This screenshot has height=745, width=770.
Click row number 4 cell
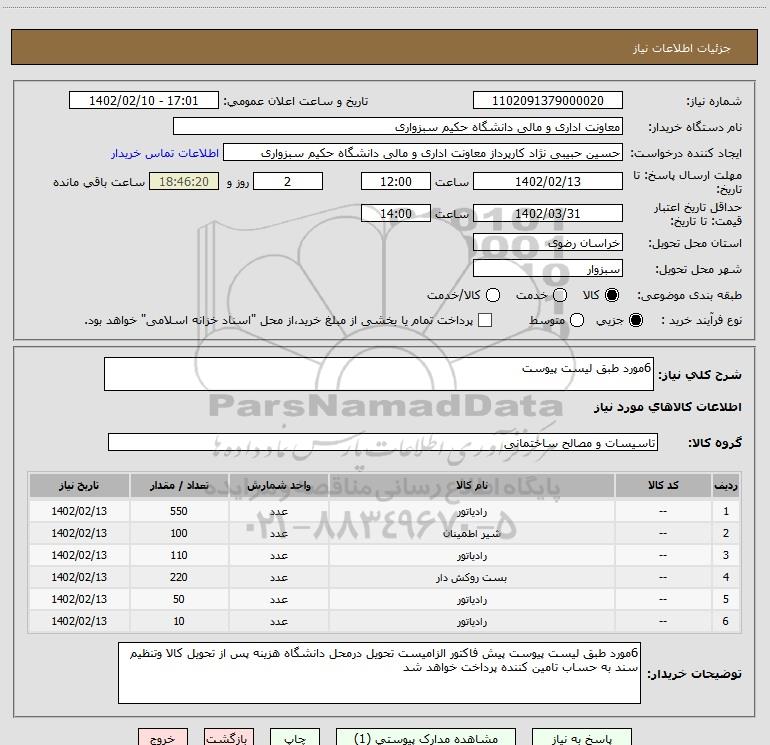coord(726,577)
